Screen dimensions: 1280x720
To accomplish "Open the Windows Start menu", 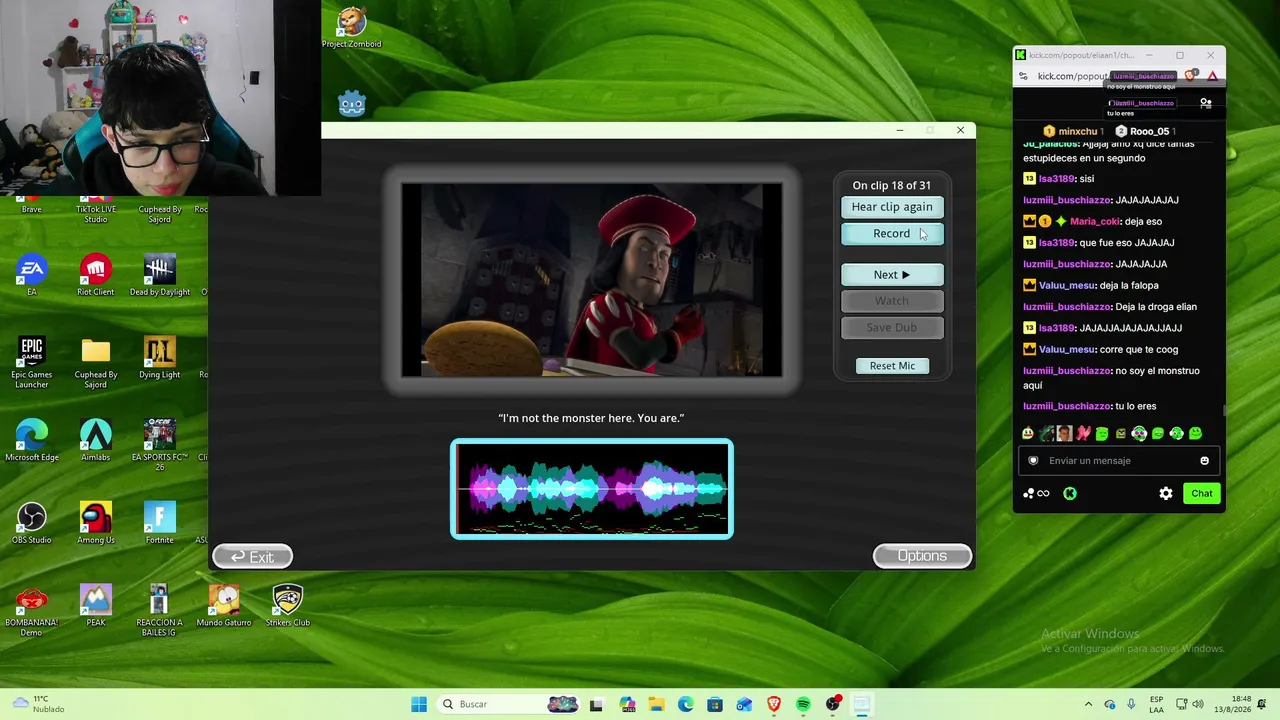I will click(419, 705).
